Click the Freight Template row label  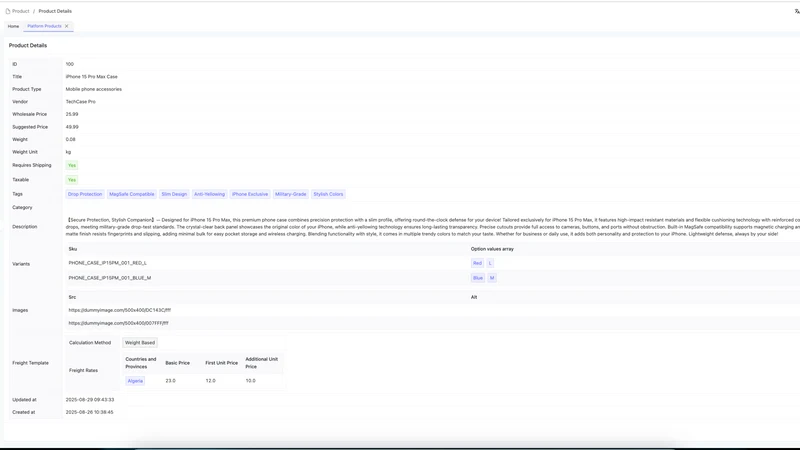pos(31,363)
